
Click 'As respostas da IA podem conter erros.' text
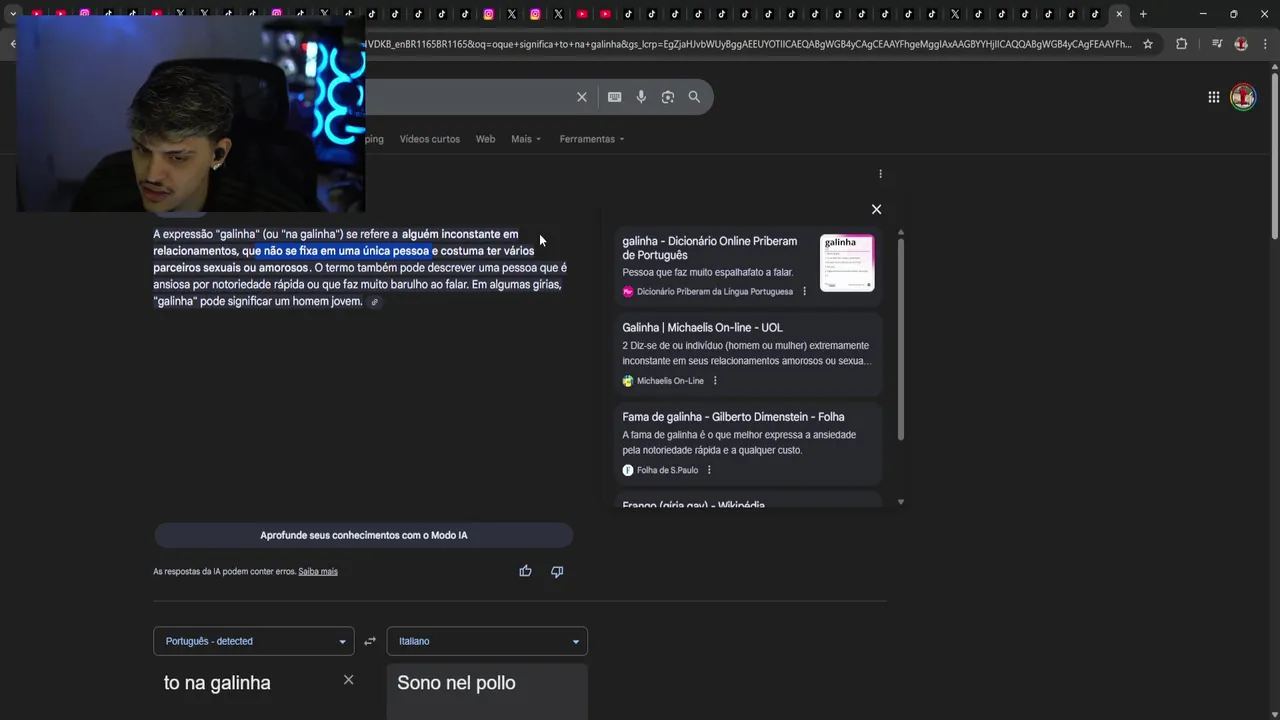point(224,572)
